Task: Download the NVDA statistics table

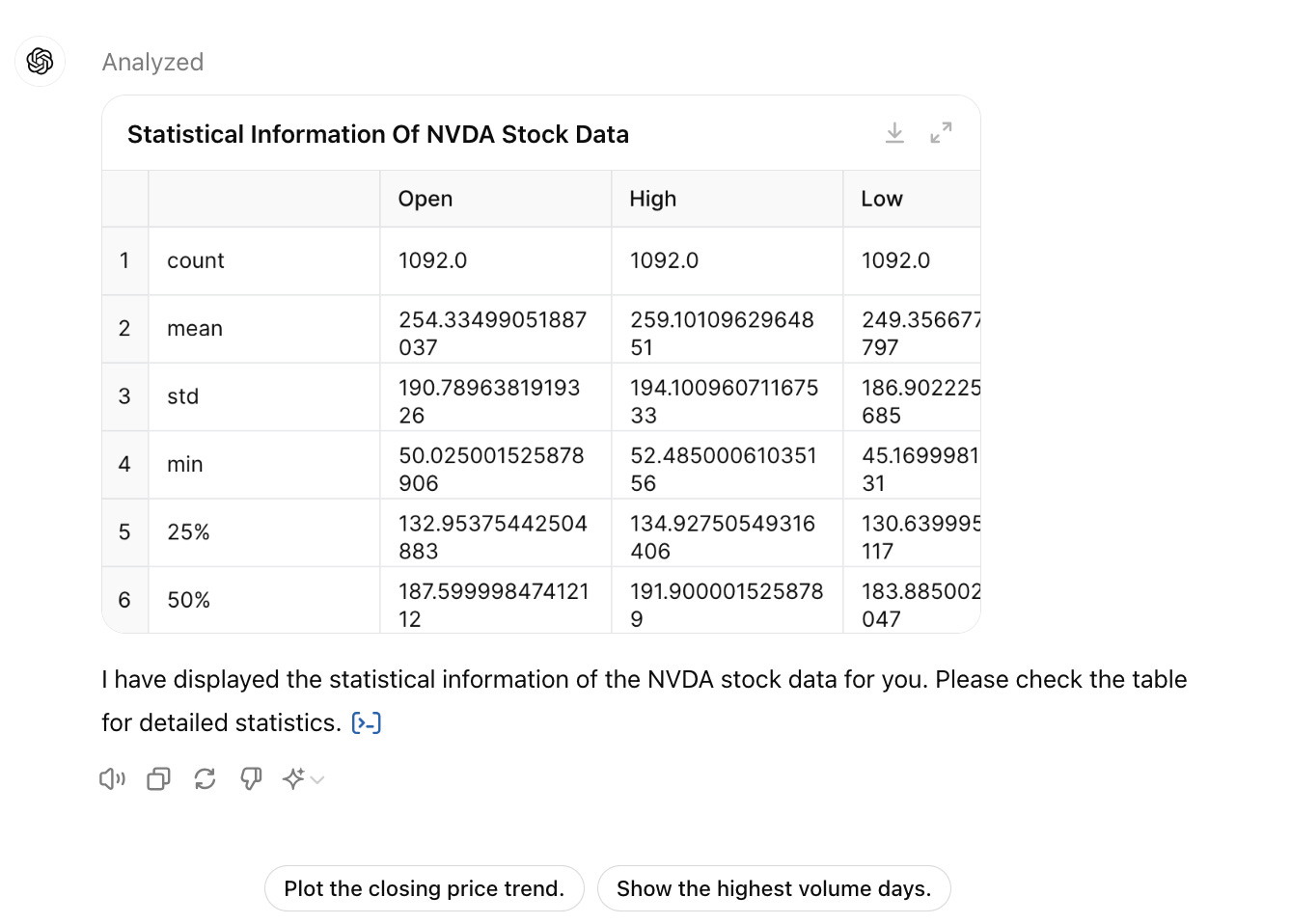Action: 894,133
